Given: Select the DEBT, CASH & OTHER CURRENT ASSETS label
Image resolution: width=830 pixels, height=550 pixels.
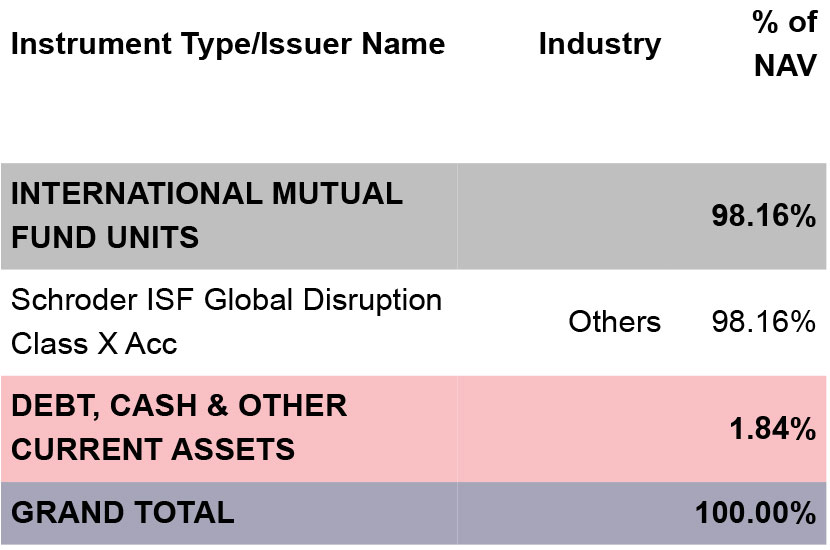Looking at the screenshot, I should [179, 427].
